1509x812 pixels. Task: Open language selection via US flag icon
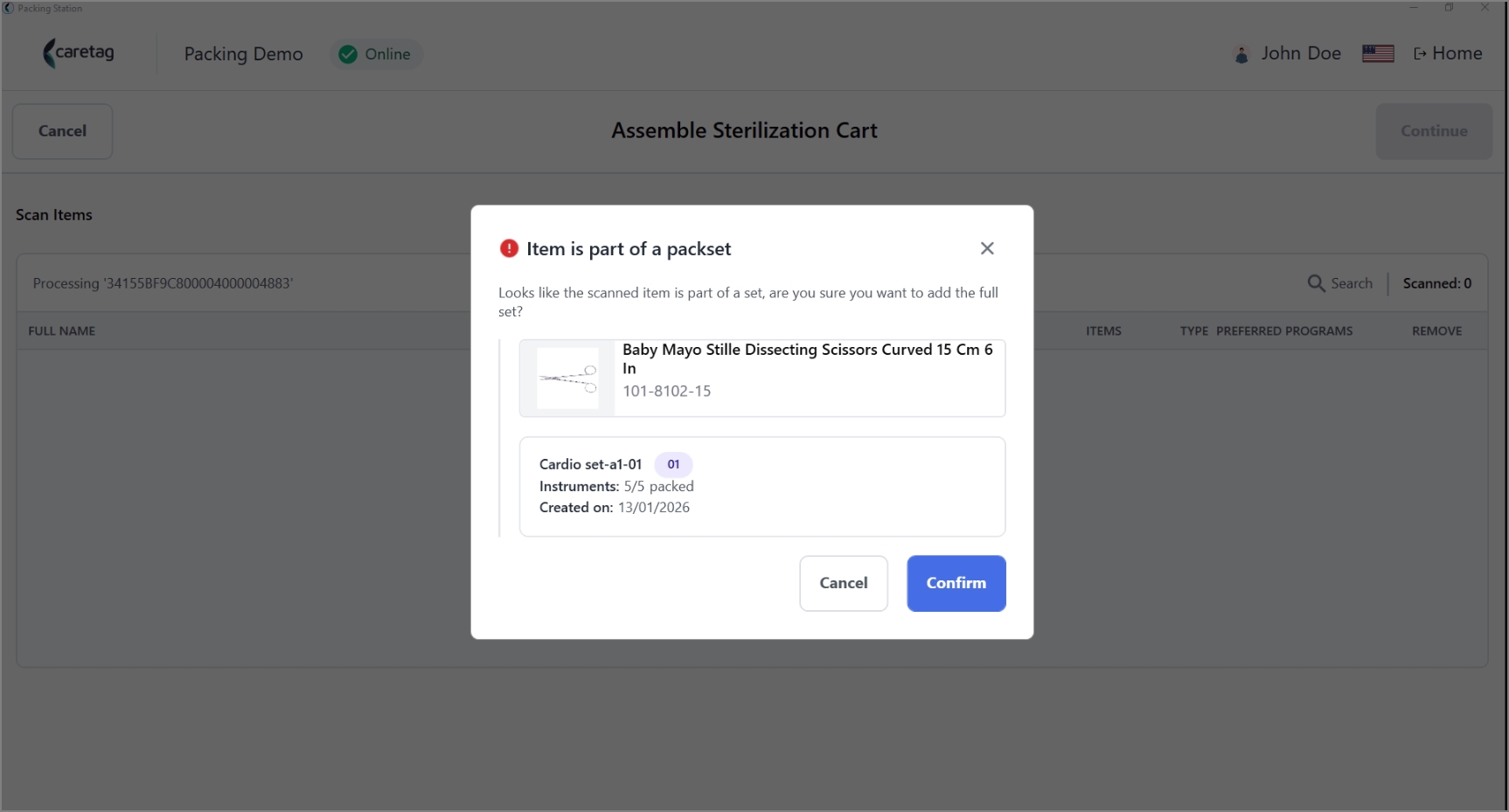(1378, 53)
